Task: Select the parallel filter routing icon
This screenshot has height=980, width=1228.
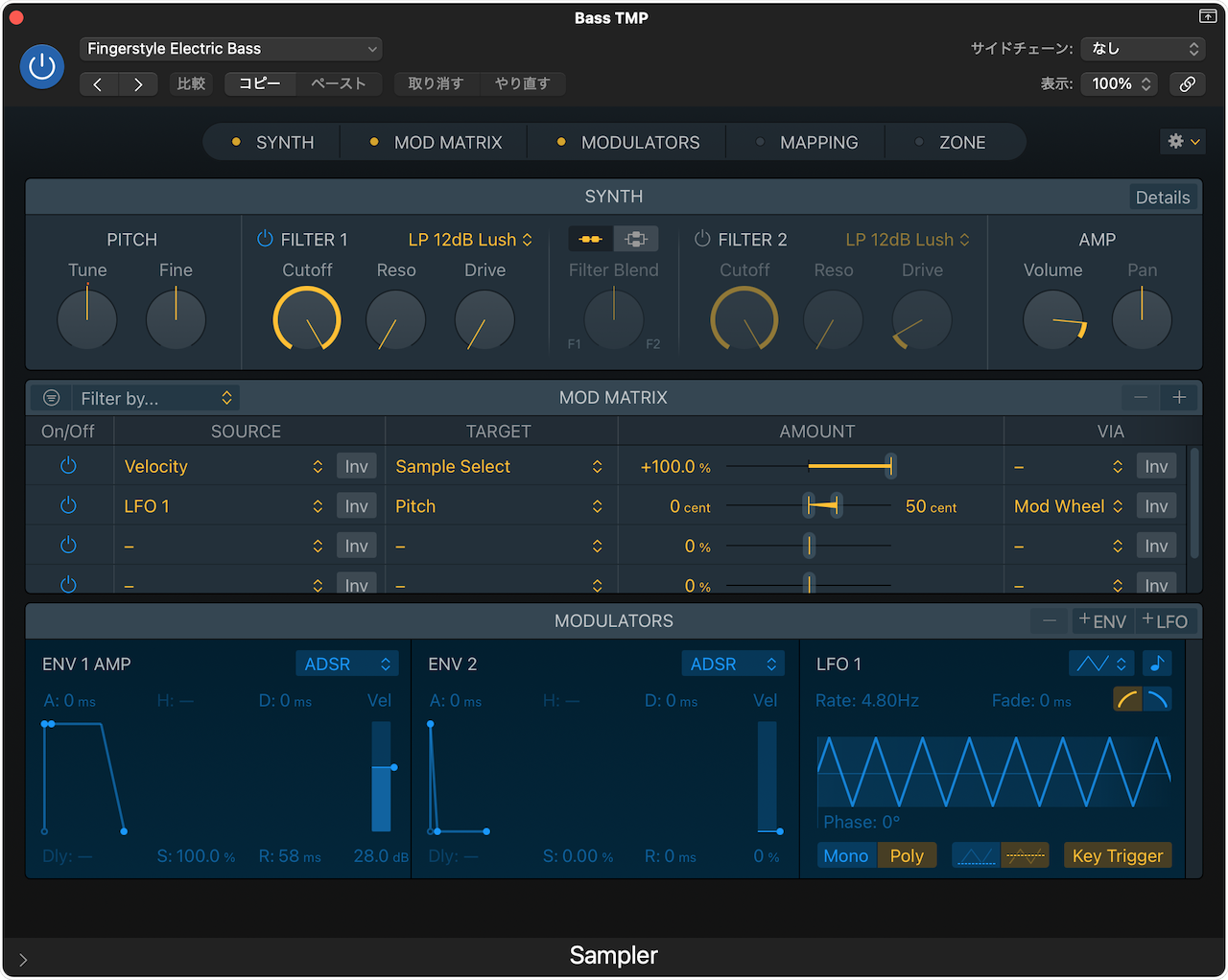Action: tap(635, 239)
